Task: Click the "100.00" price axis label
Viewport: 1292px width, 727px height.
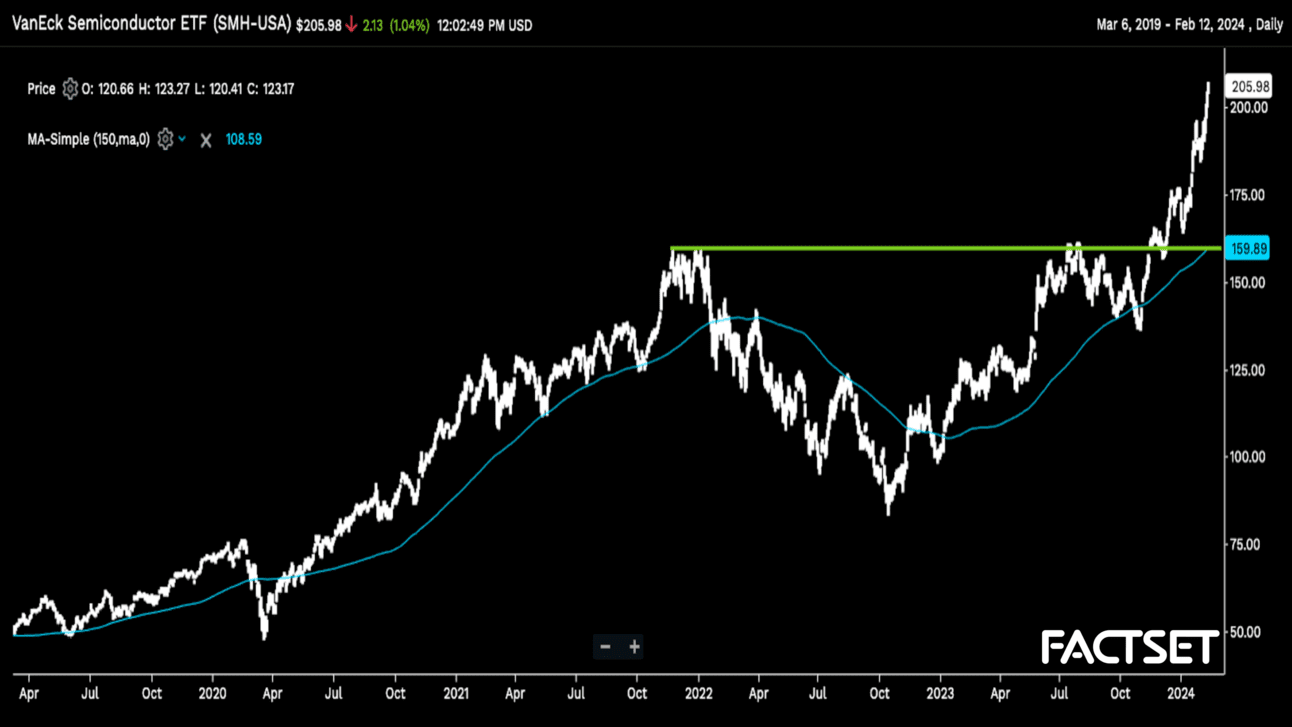Action: 1249,457
